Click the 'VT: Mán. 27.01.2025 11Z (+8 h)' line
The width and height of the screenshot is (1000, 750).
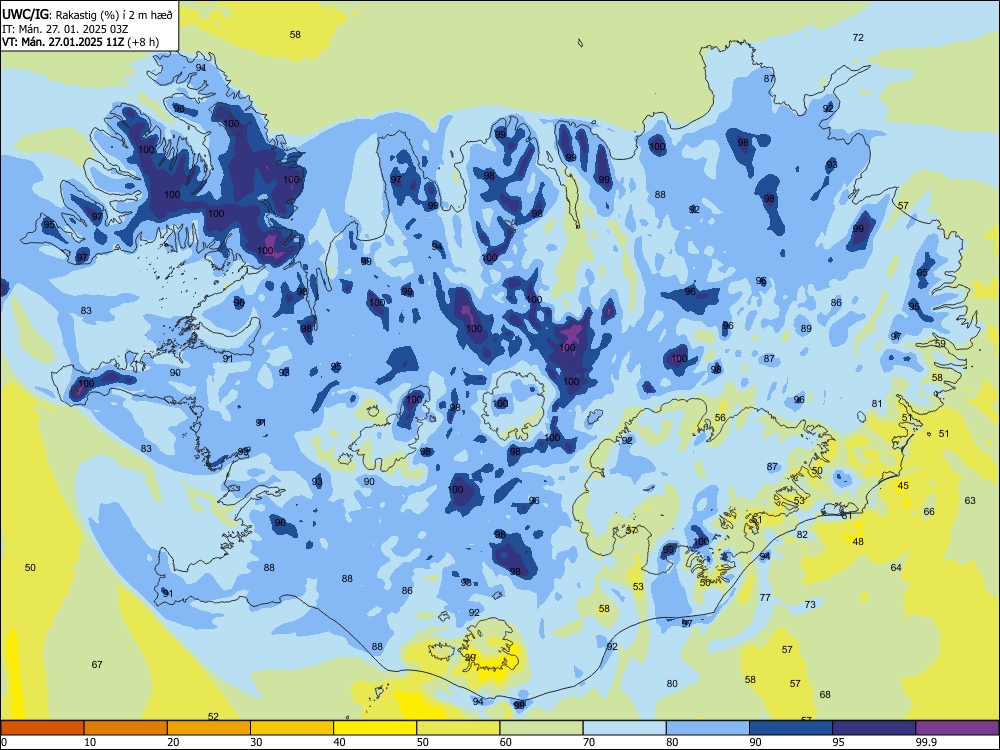(x=81, y=42)
